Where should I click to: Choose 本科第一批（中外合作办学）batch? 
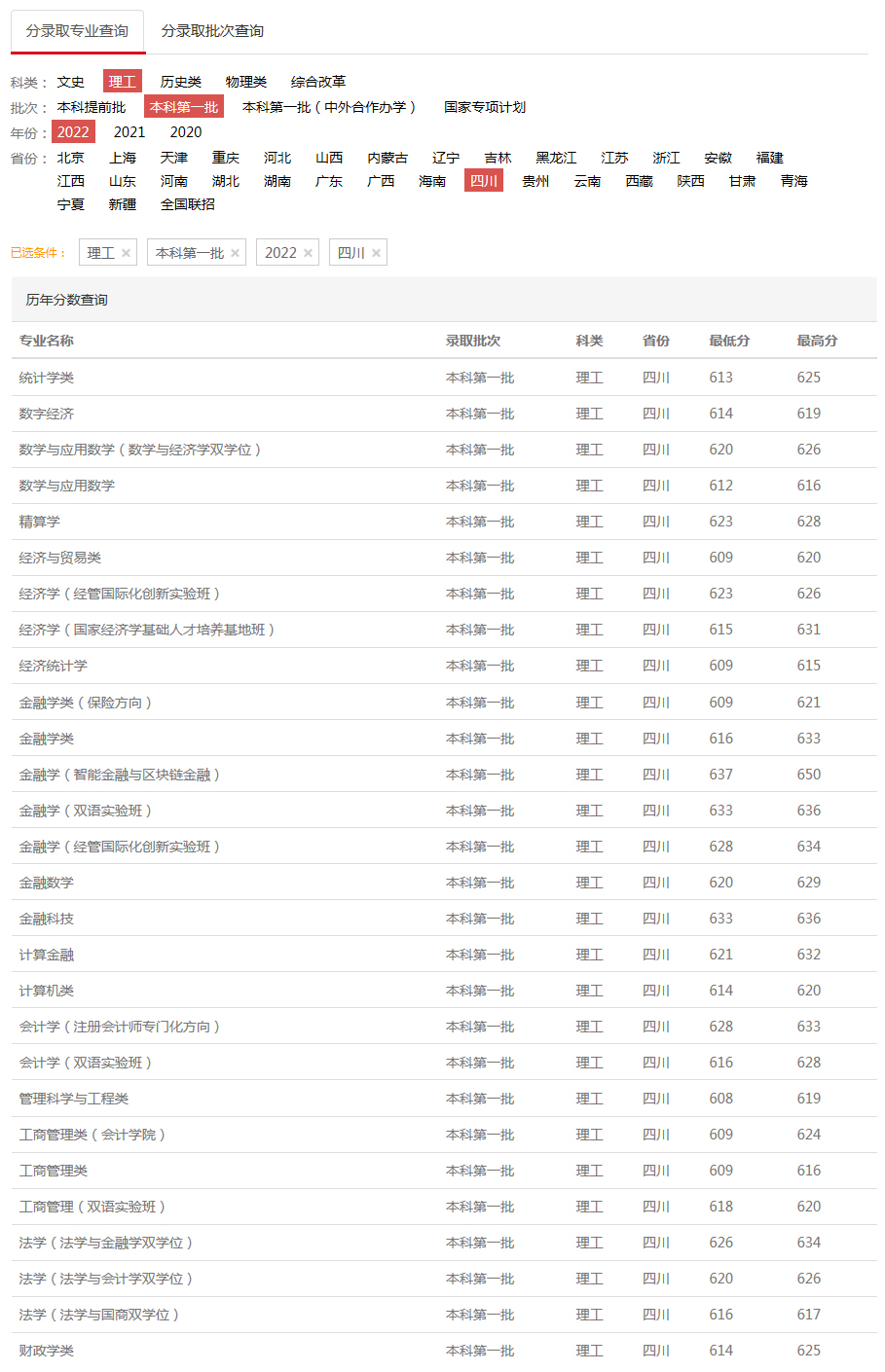(332, 107)
